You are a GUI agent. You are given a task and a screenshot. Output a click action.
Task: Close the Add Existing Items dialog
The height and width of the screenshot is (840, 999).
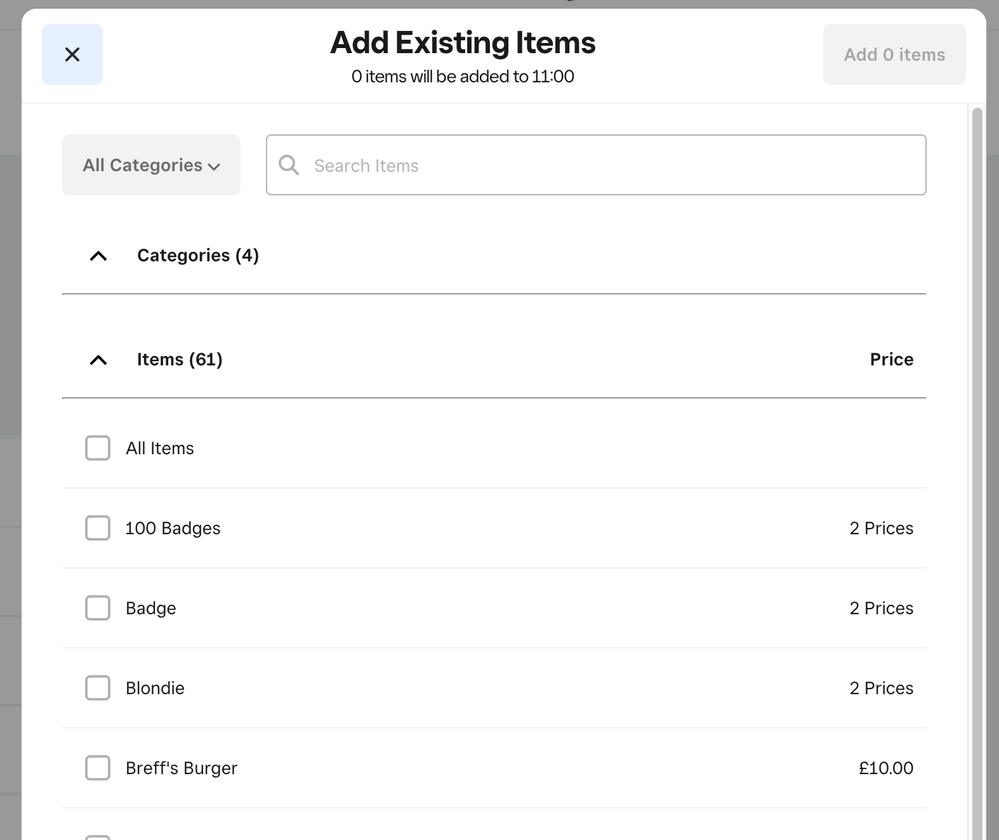pyautogui.click(x=72, y=55)
